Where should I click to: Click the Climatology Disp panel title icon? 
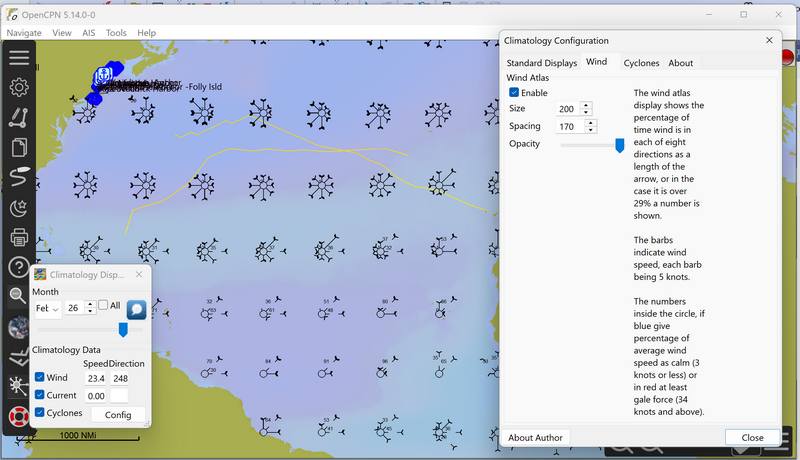click(40, 274)
